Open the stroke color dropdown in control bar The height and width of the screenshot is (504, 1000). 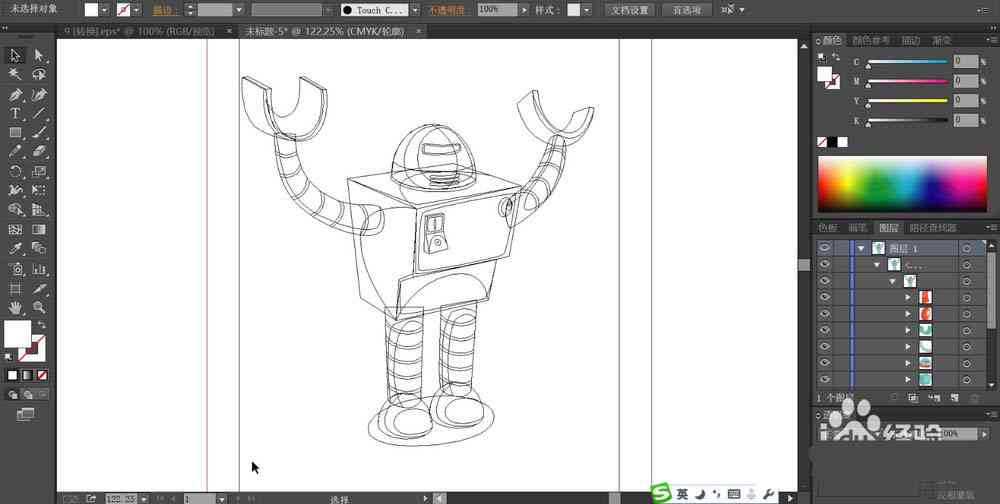(136, 10)
